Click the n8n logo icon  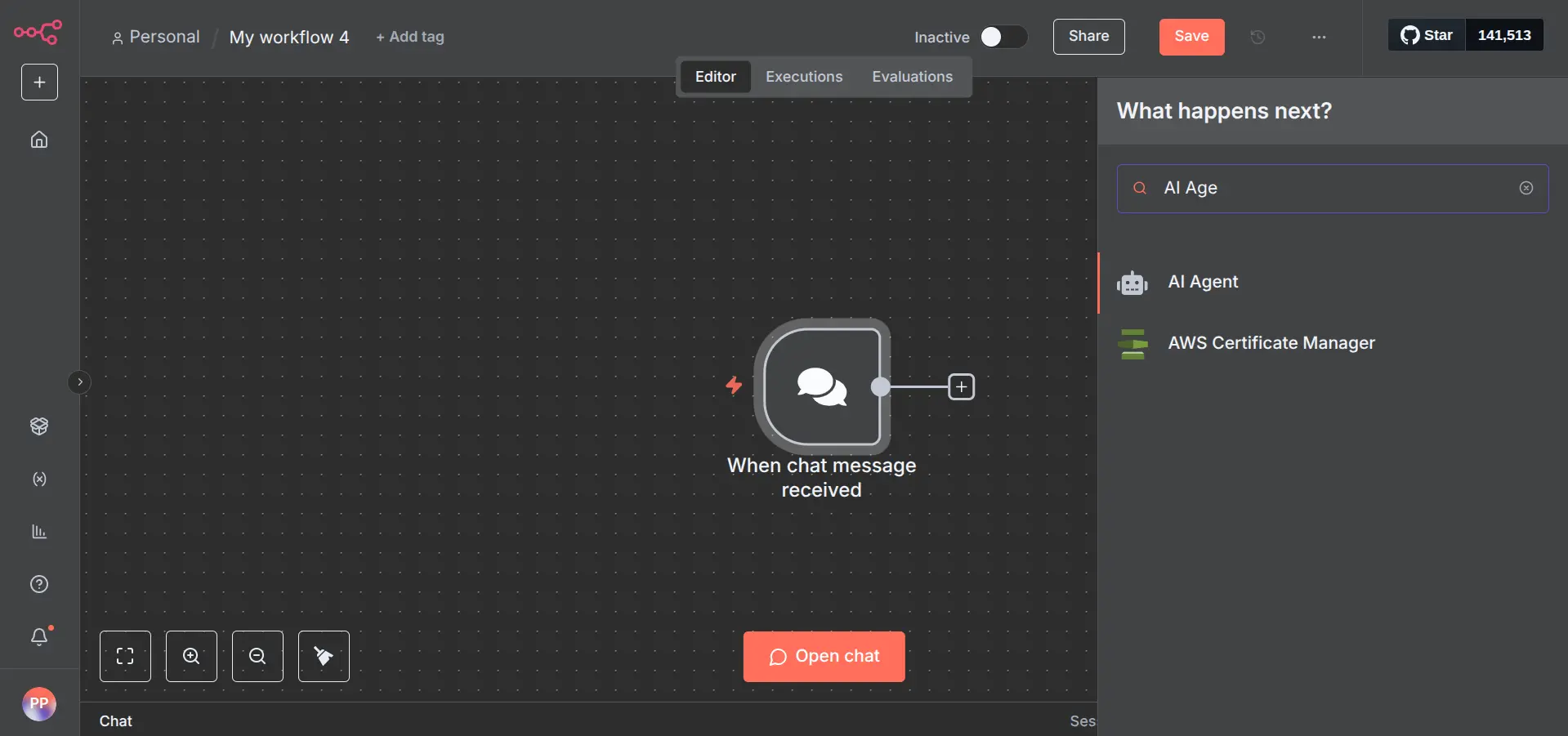[38, 33]
